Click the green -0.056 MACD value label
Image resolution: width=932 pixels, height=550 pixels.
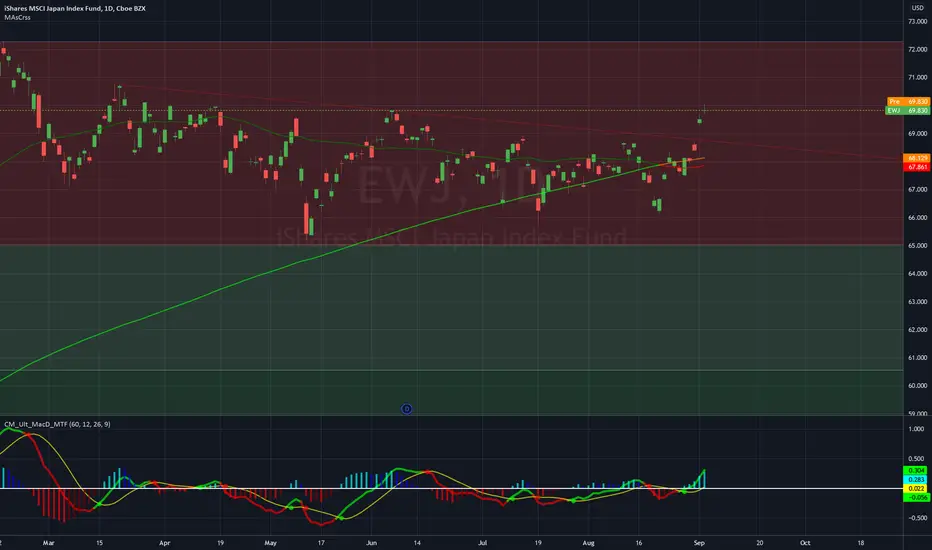915,497
